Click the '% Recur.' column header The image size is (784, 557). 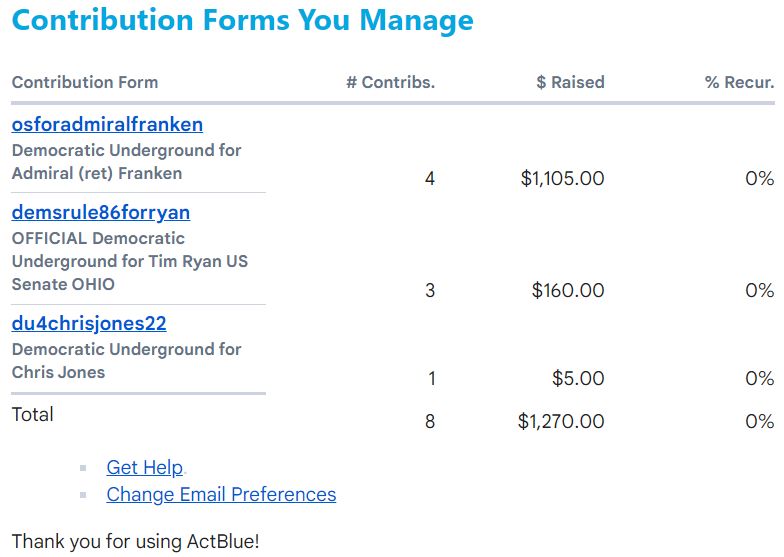coord(739,82)
